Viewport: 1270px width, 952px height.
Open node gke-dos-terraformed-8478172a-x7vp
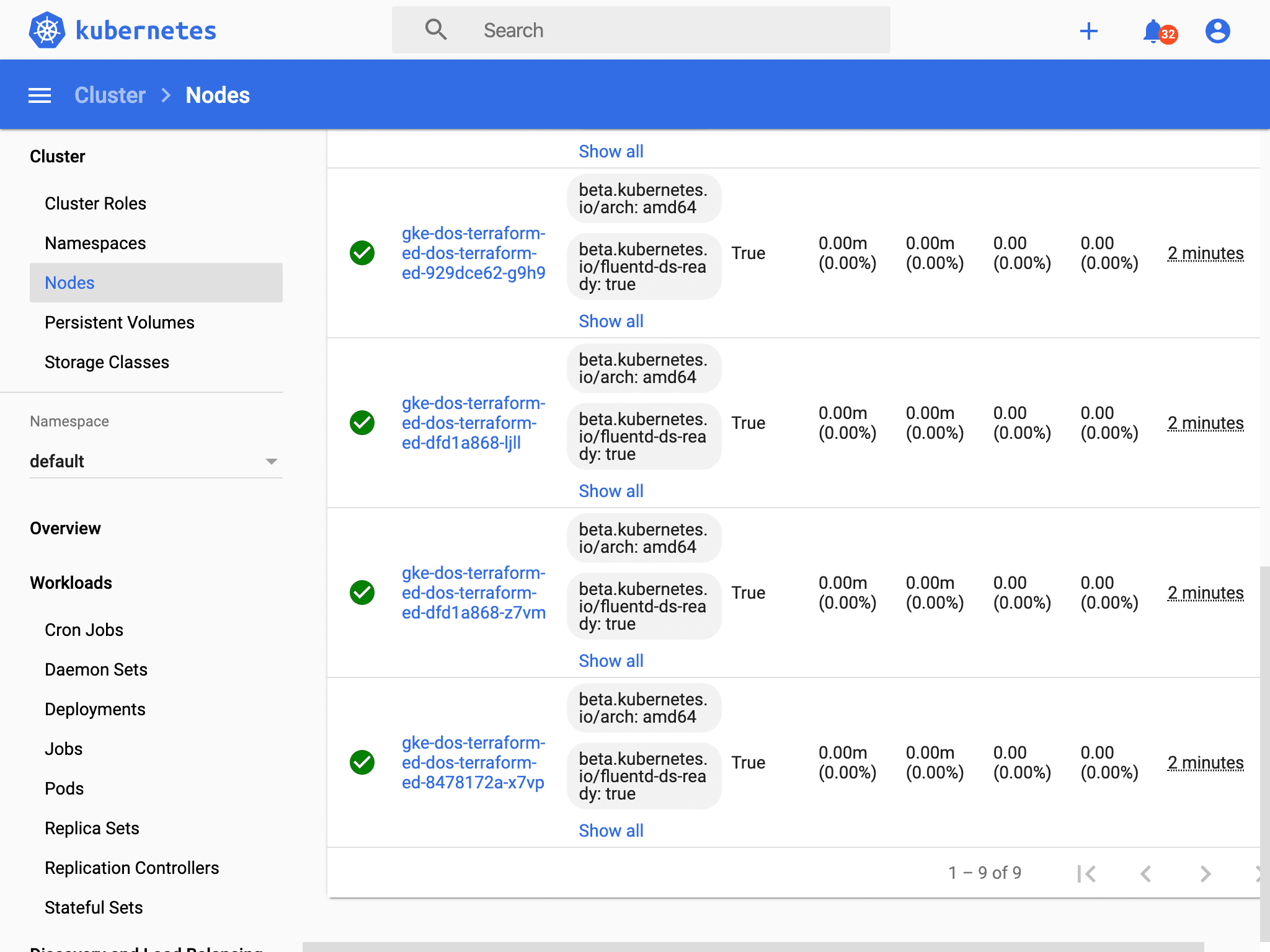(x=474, y=762)
